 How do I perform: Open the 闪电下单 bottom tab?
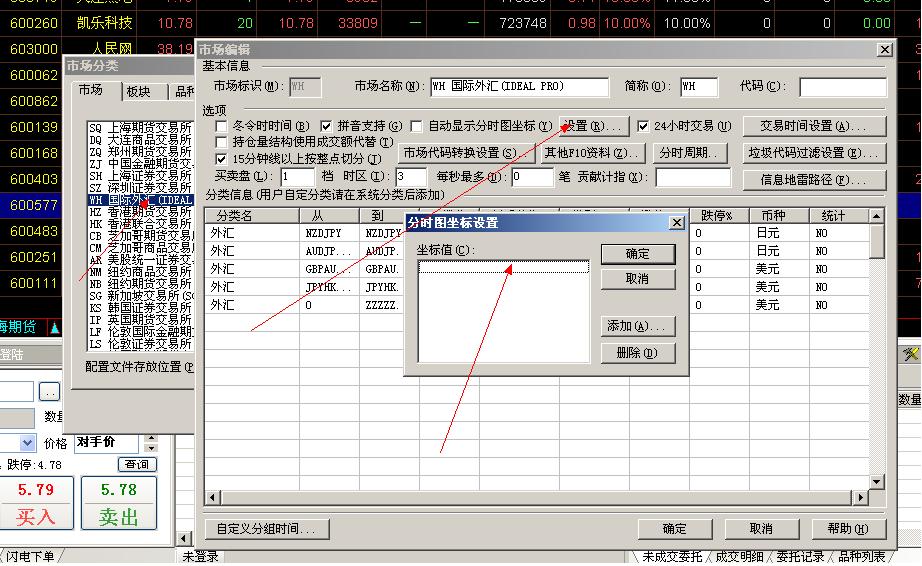point(30,557)
